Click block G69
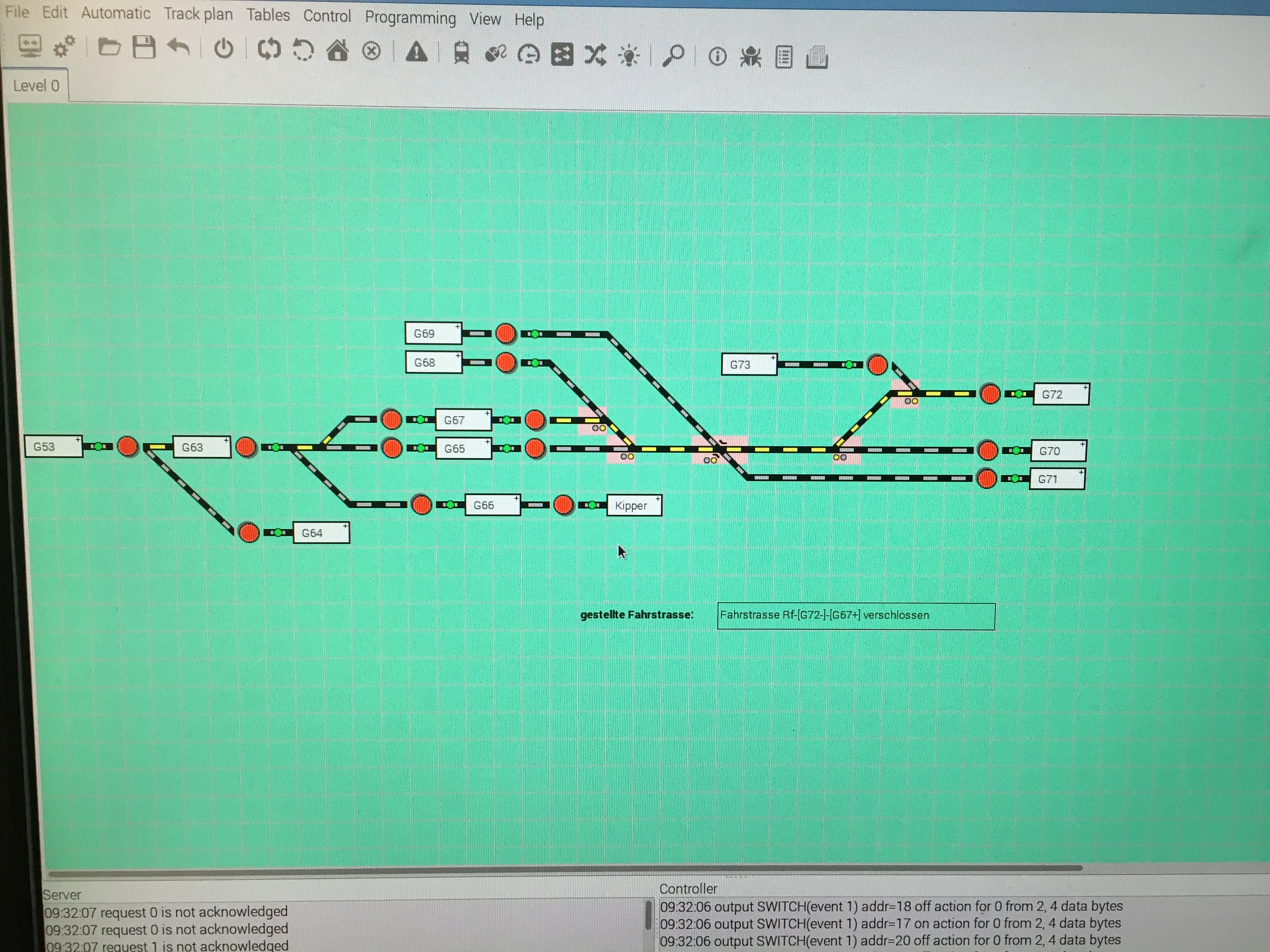This screenshot has width=1270, height=952. pyautogui.click(x=433, y=333)
